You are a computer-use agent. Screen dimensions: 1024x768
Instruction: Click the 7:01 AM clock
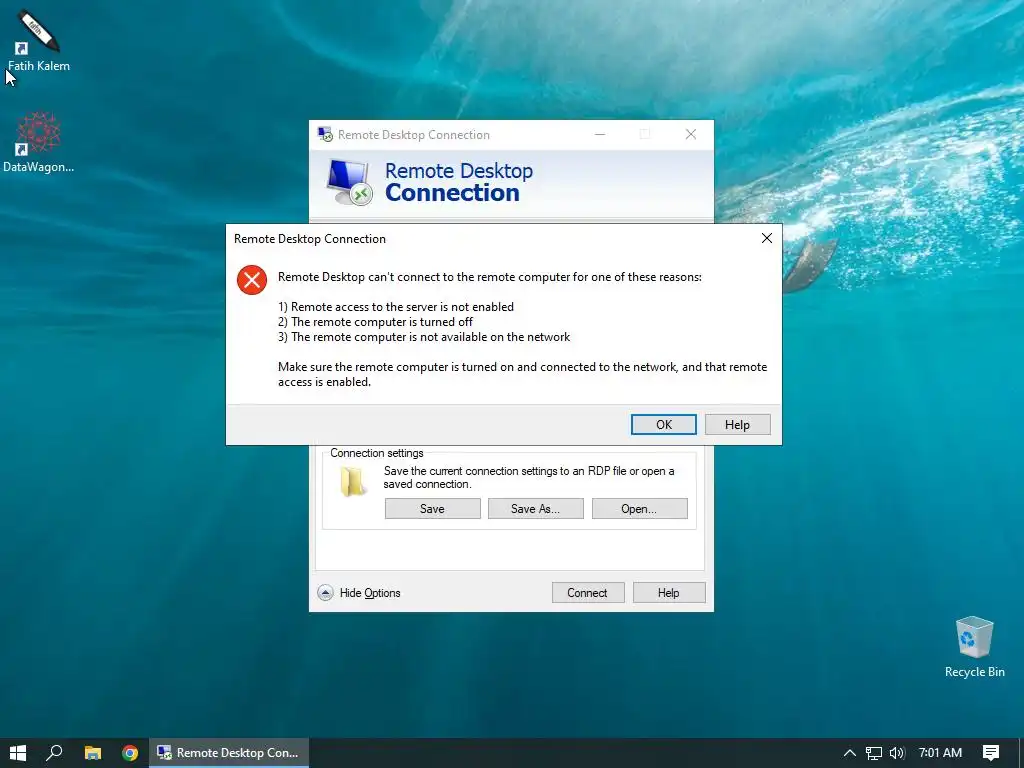pos(940,753)
